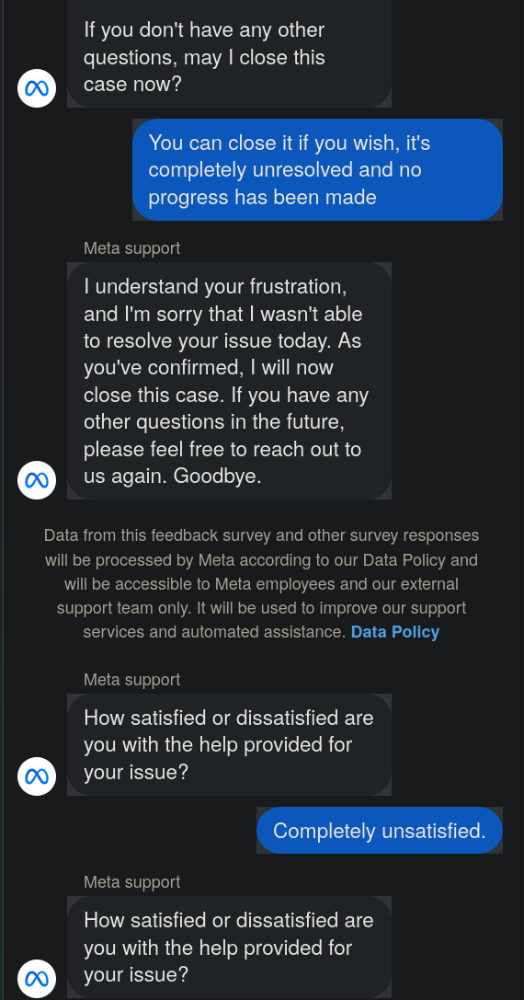Open the Data Policy link

coord(395,632)
